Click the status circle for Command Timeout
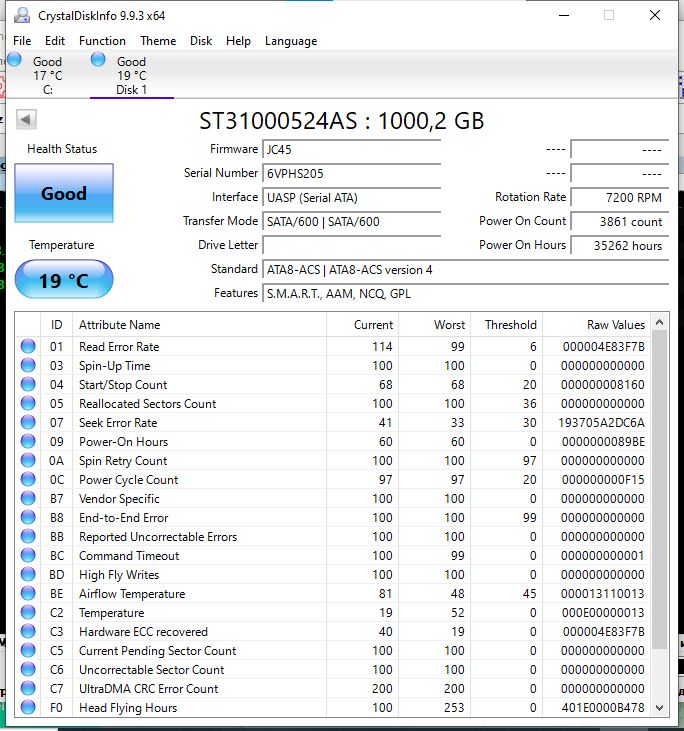 pos(28,555)
